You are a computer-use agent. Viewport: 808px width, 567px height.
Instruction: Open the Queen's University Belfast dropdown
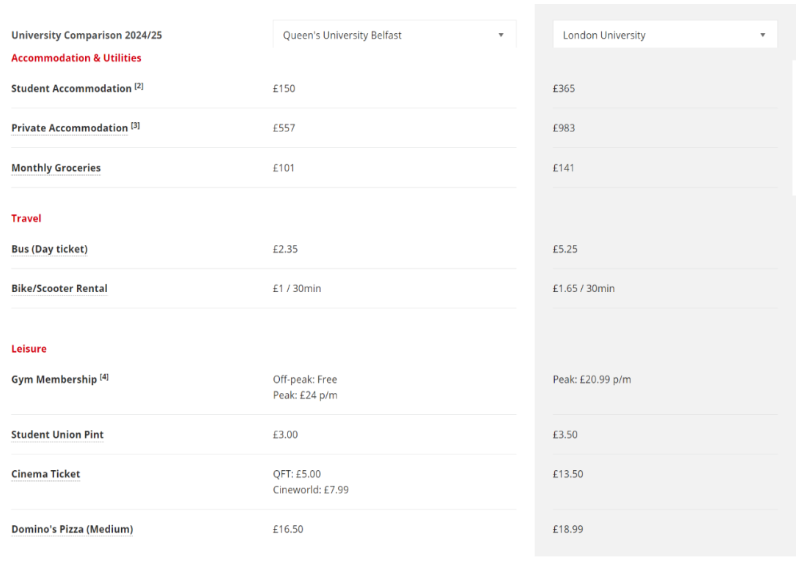pyautogui.click(x=394, y=35)
